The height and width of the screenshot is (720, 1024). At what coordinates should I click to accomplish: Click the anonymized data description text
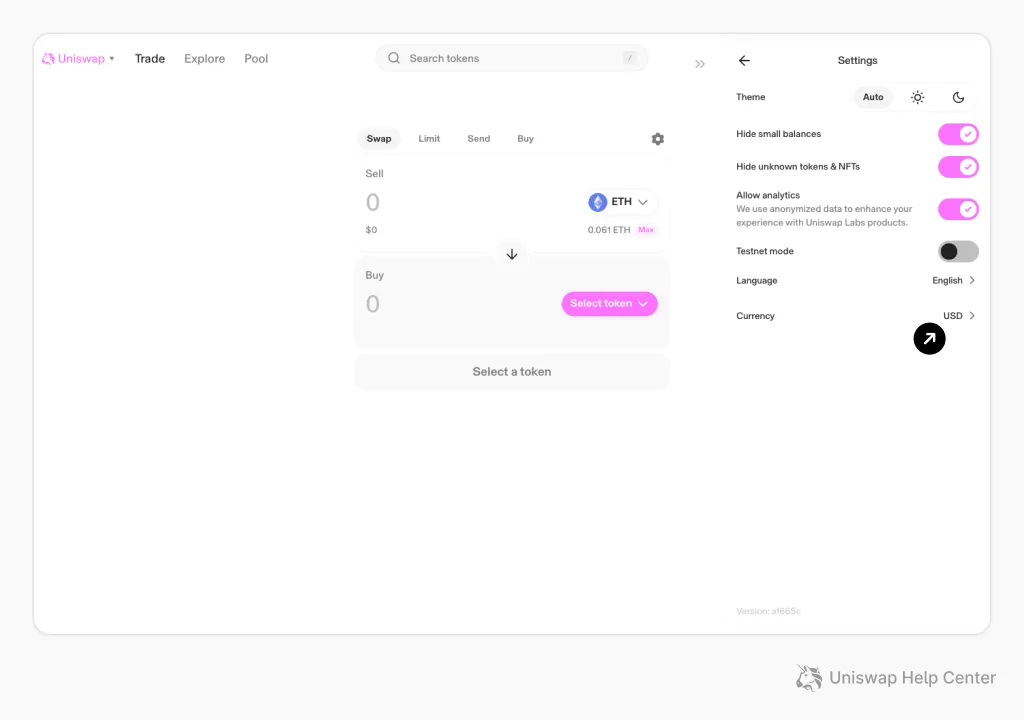824,216
